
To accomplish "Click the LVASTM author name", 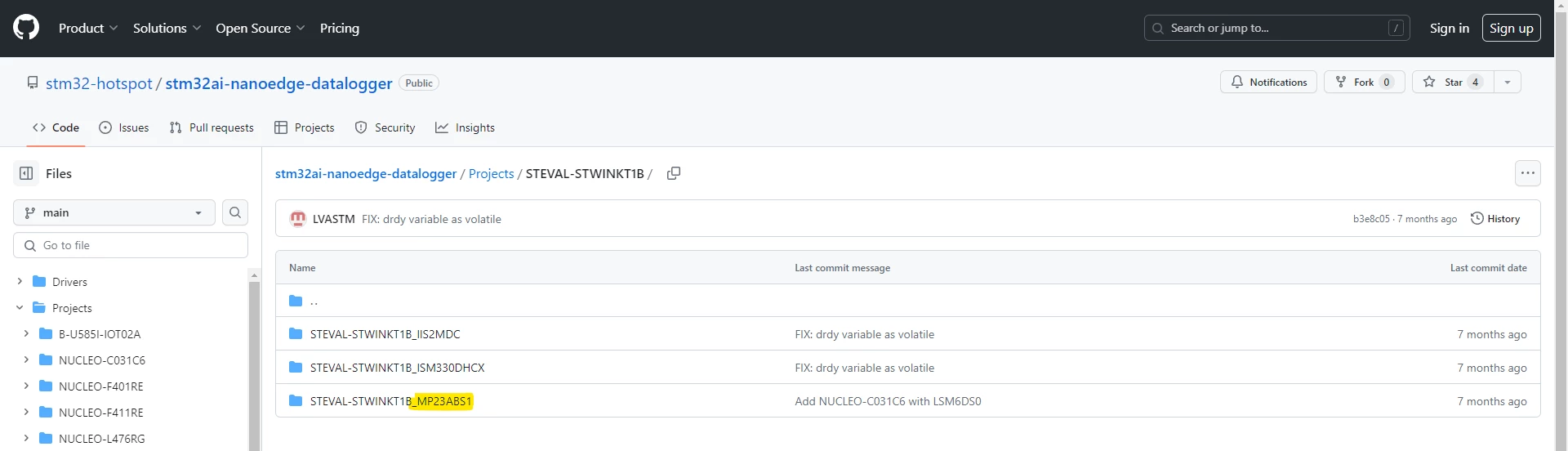I will click(334, 219).
